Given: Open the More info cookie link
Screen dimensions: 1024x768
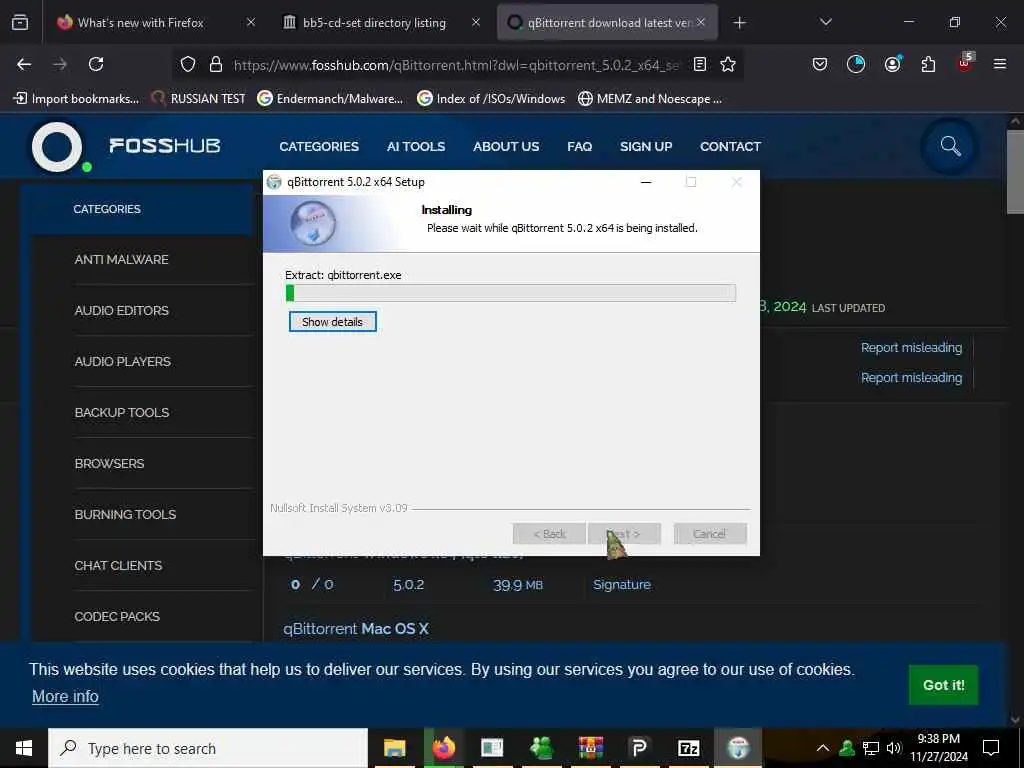Looking at the screenshot, I should point(65,697).
